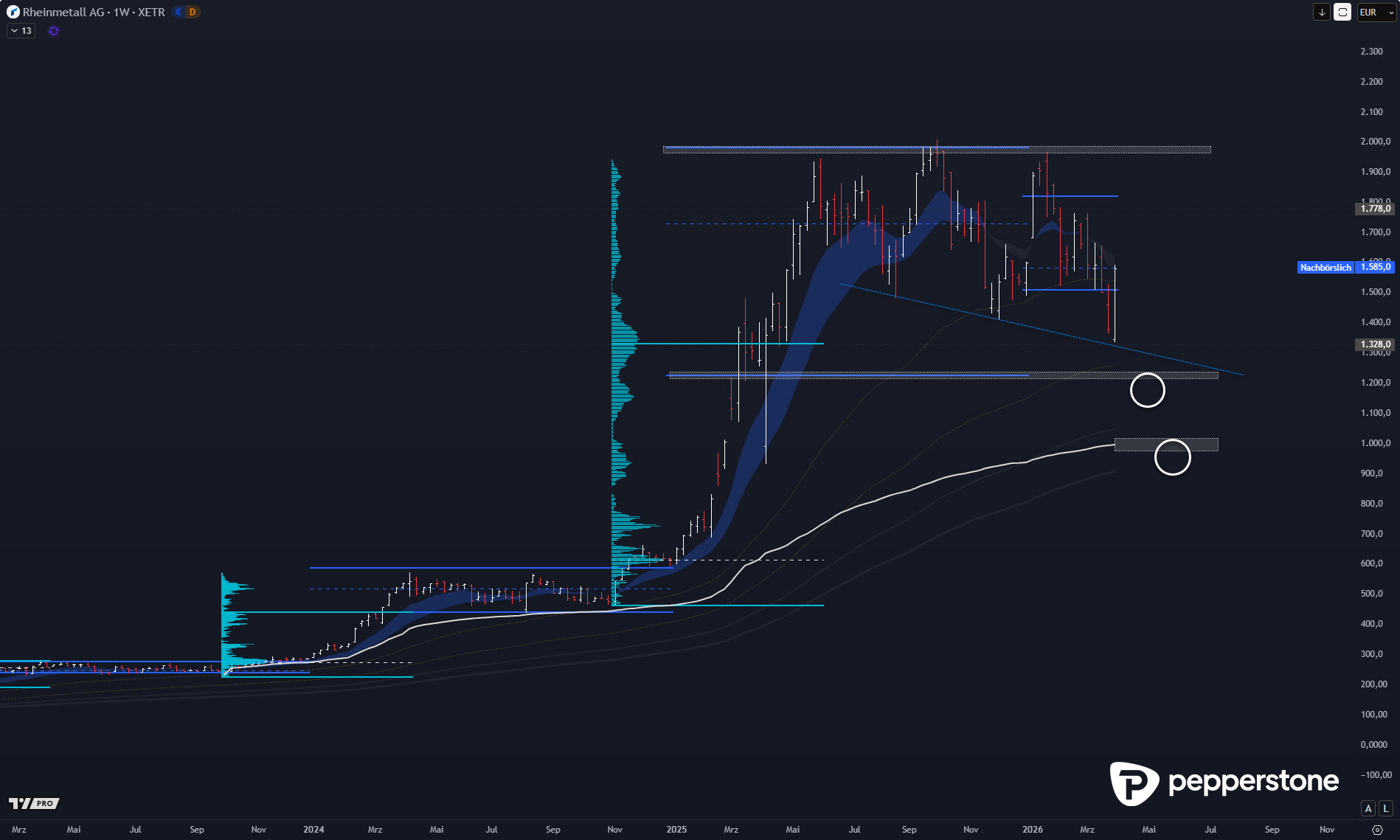Select the 1.585,0 post-market price tag

coord(1376,267)
